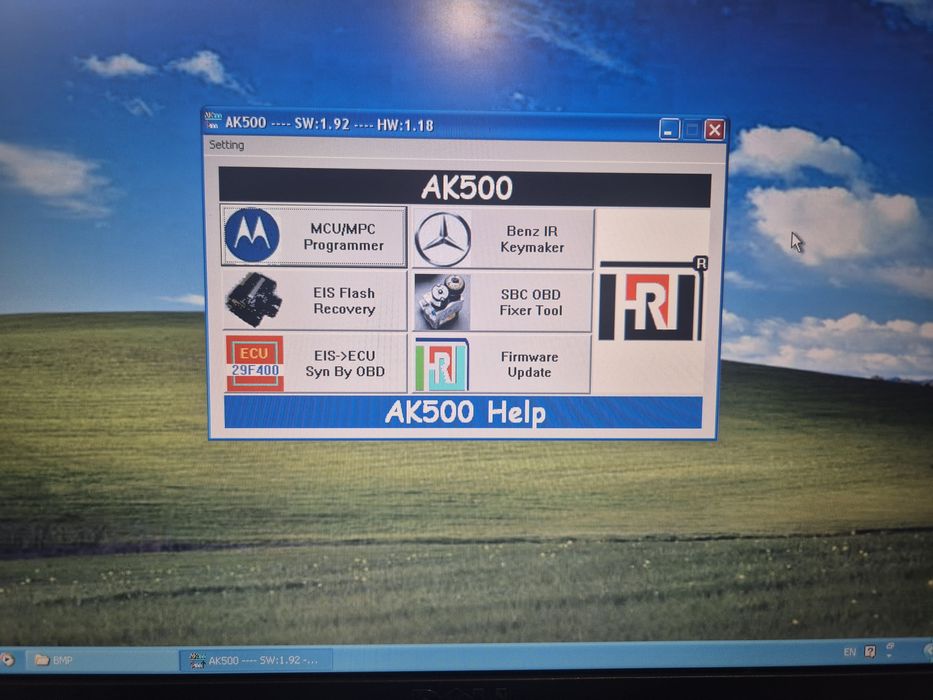Image resolution: width=933 pixels, height=700 pixels.
Task: Click the Motorola logo icon
Action: pos(252,235)
